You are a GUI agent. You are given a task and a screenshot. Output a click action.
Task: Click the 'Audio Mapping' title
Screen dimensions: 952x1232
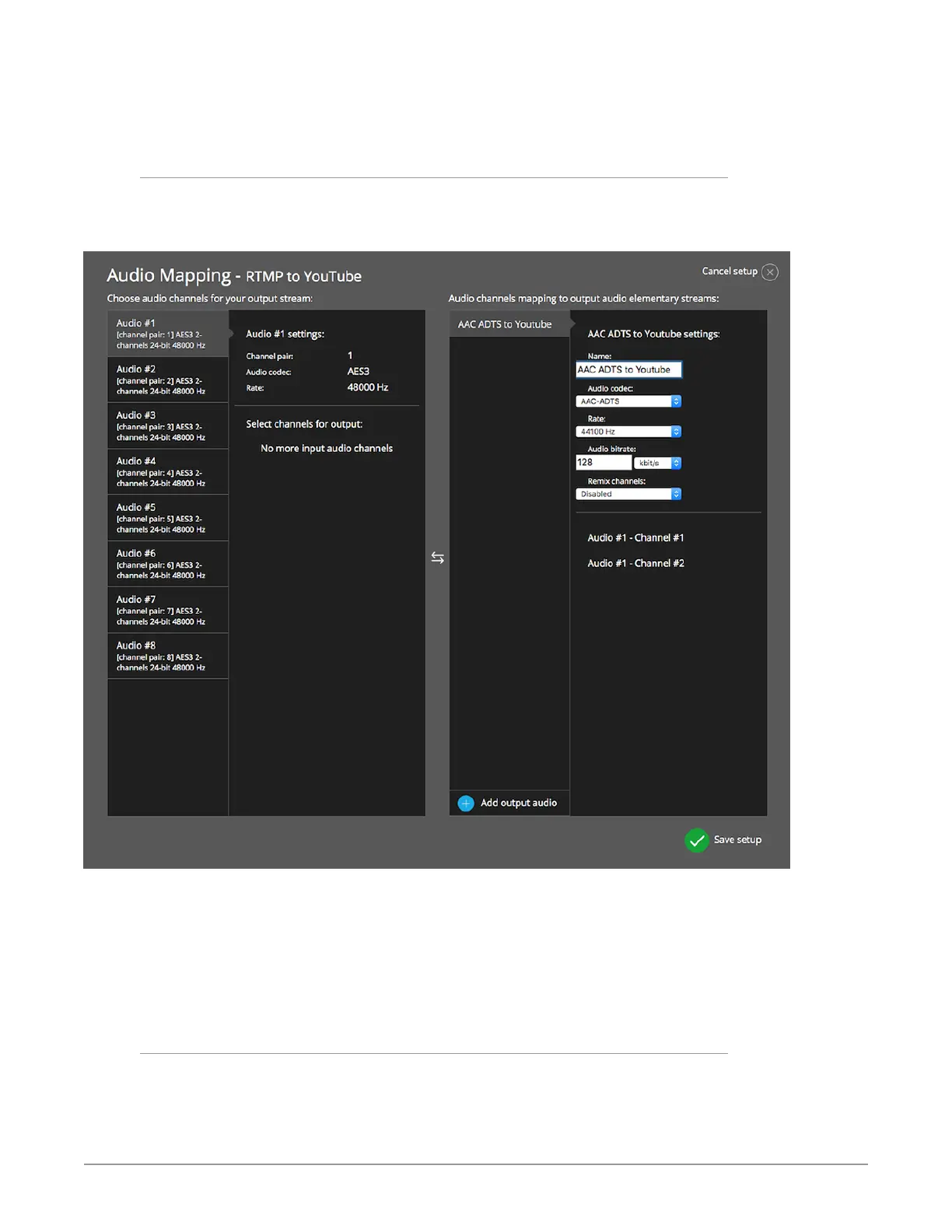(x=169, y=275)
